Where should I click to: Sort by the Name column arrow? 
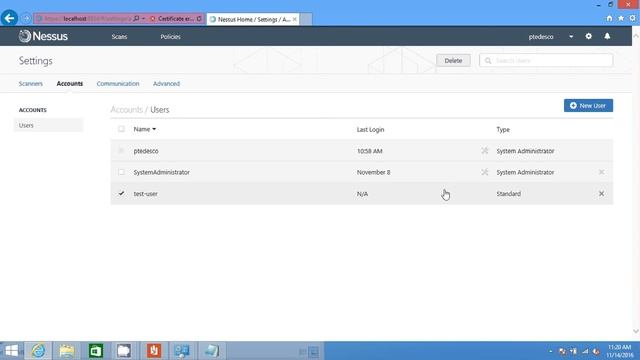pyautogui.click(x=154, y=129)
